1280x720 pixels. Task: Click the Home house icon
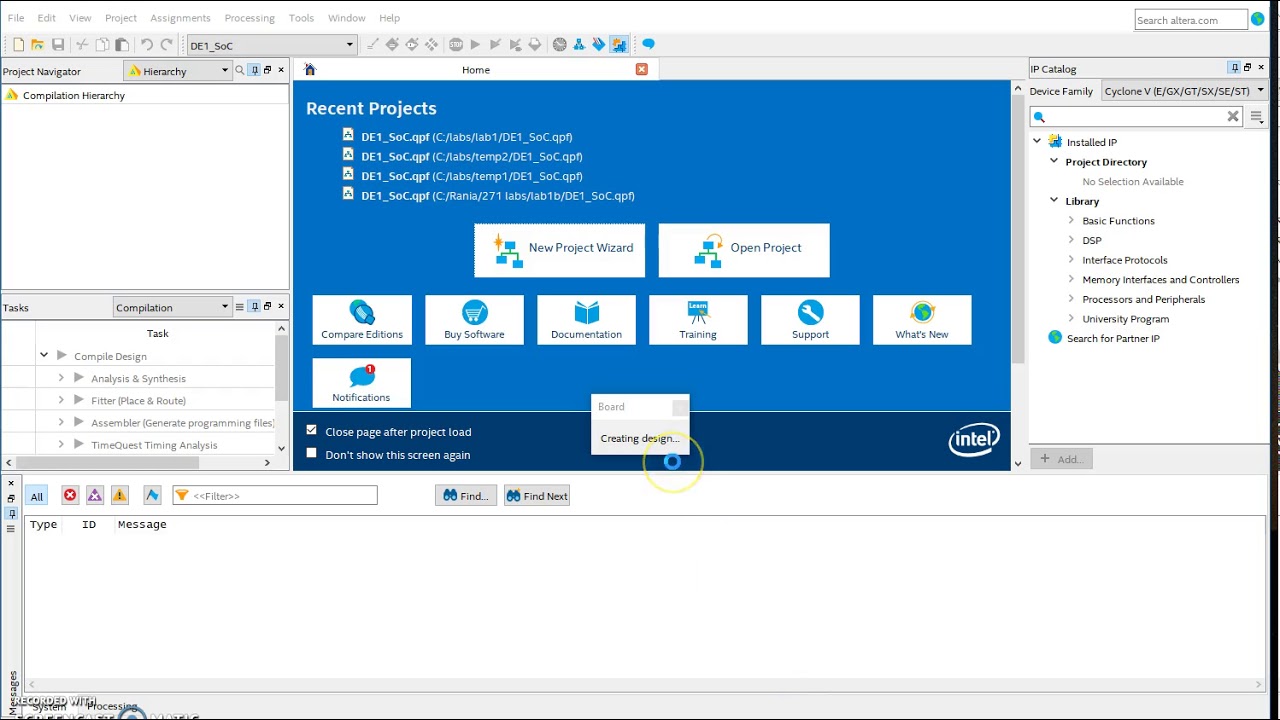click(x=310, y=69)
